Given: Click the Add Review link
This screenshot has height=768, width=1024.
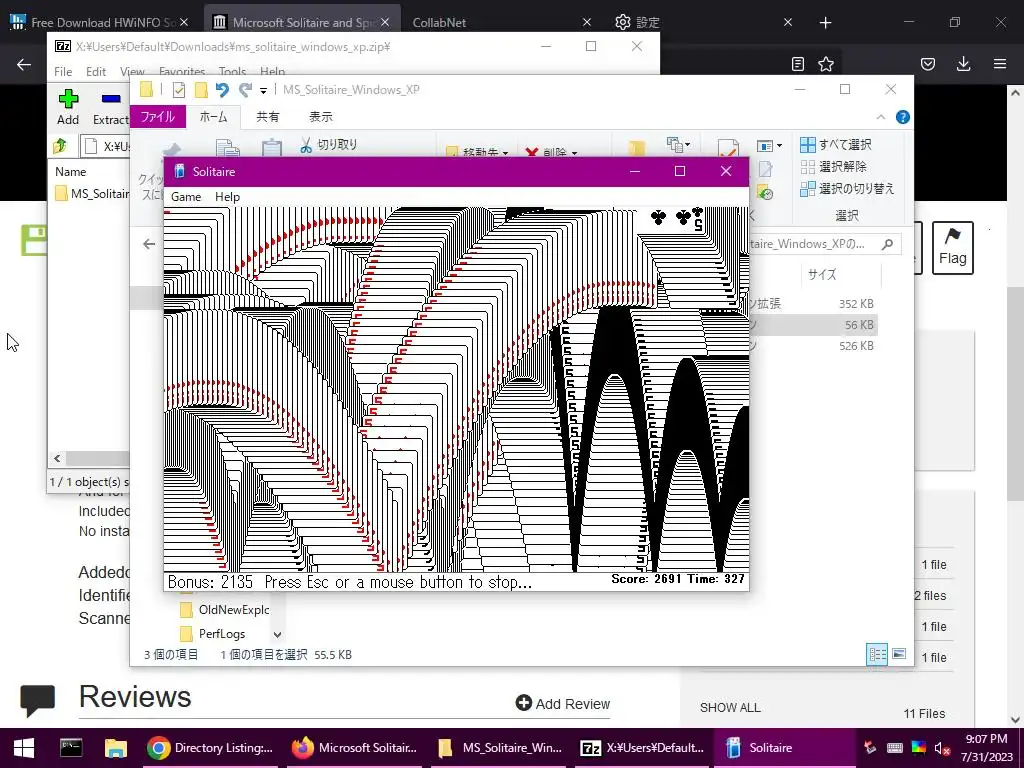Looking at the screenshot, I should click(x=563, y=703).
